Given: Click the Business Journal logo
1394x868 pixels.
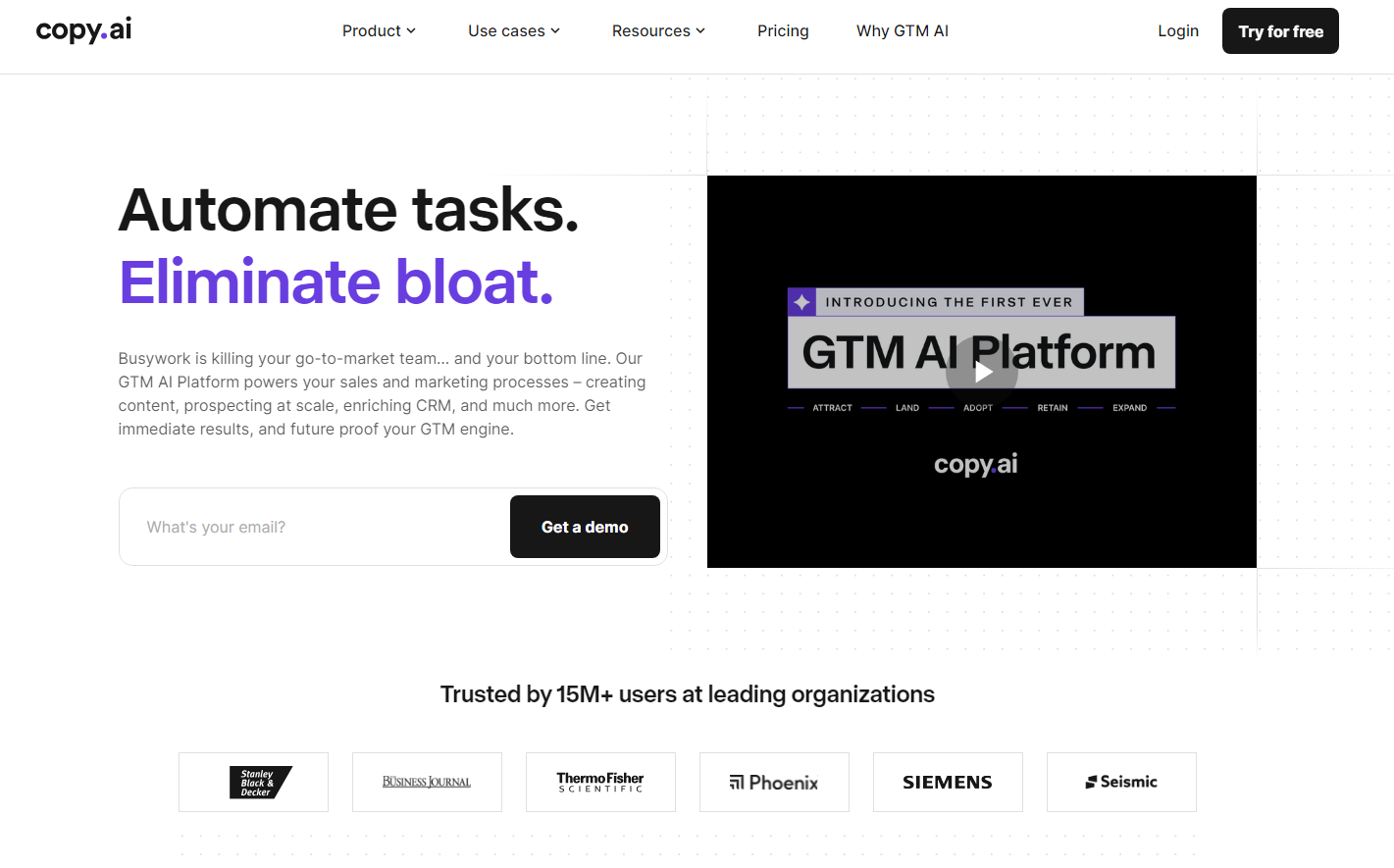Looking at the screenshot, I should tap(427, 782).
